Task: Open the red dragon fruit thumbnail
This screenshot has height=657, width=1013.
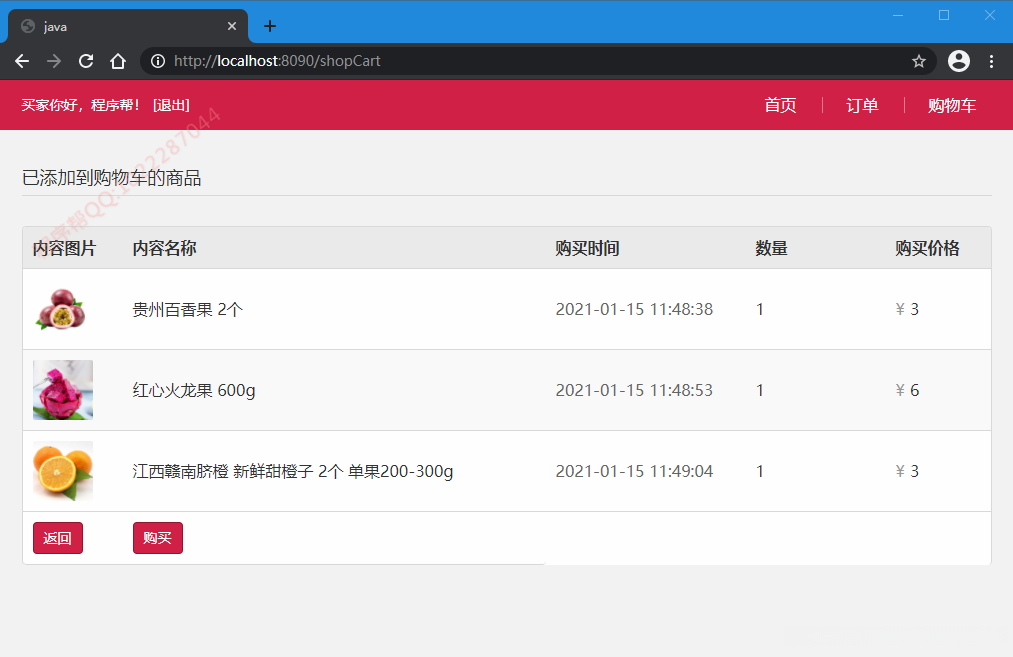Action: (63, 390)
